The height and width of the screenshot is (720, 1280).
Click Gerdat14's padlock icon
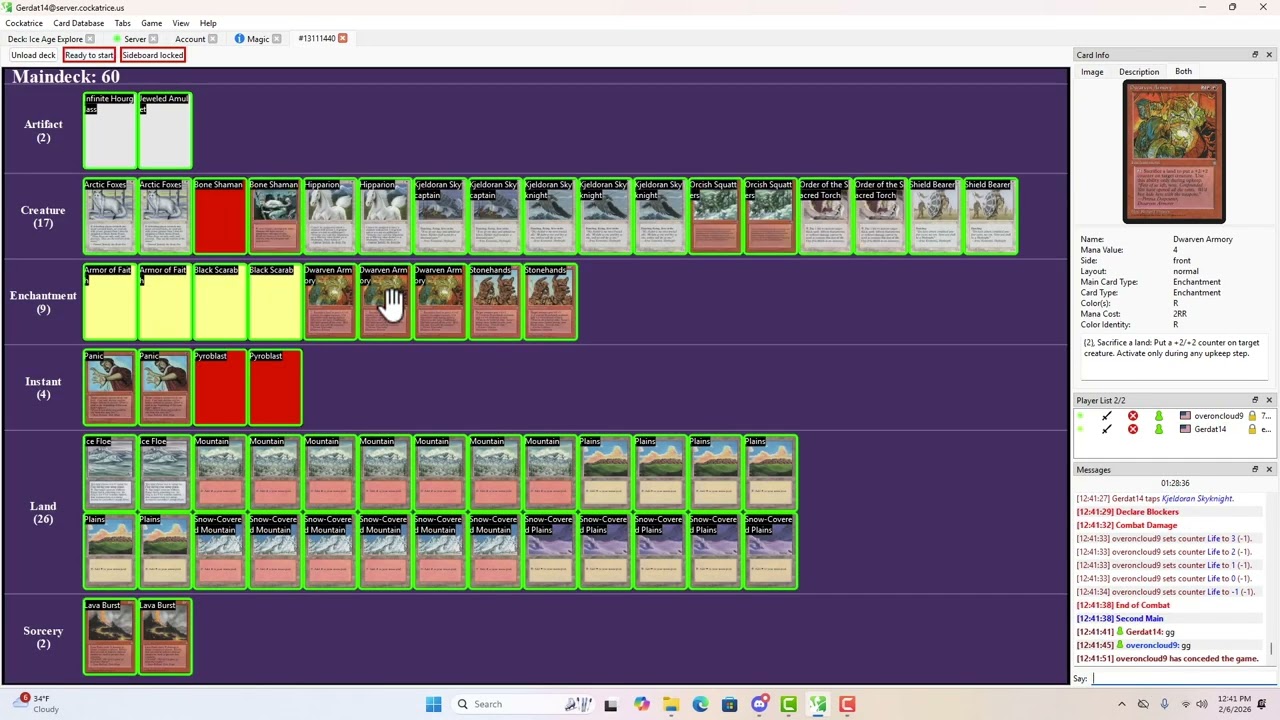tap(1252, 429)
